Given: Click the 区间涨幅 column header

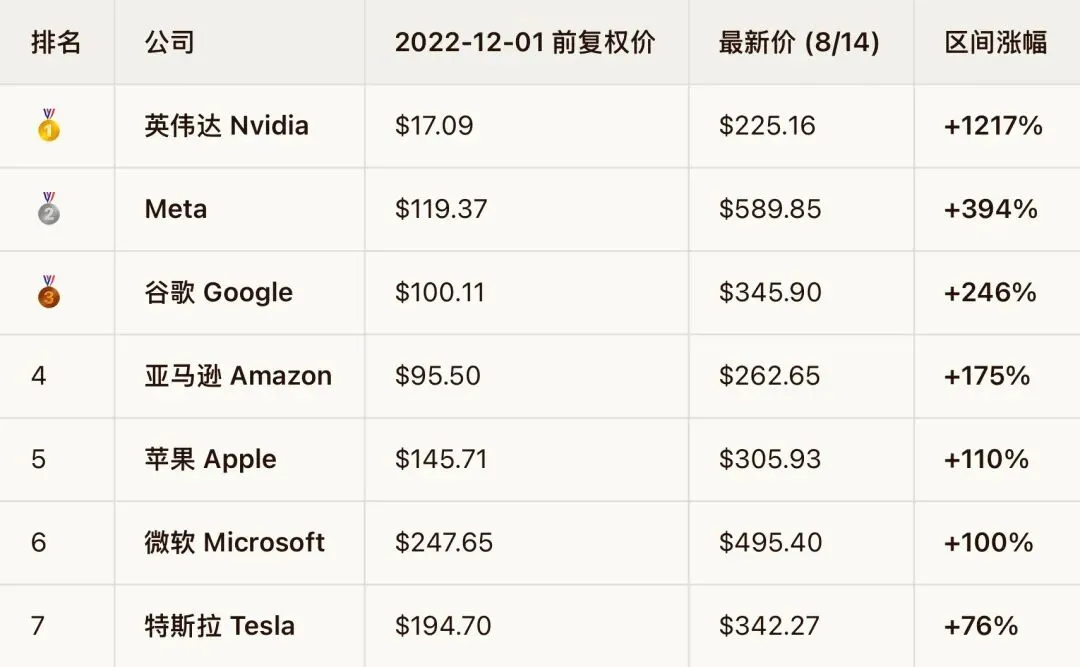Looking at the screenshot, I should 997,42.
